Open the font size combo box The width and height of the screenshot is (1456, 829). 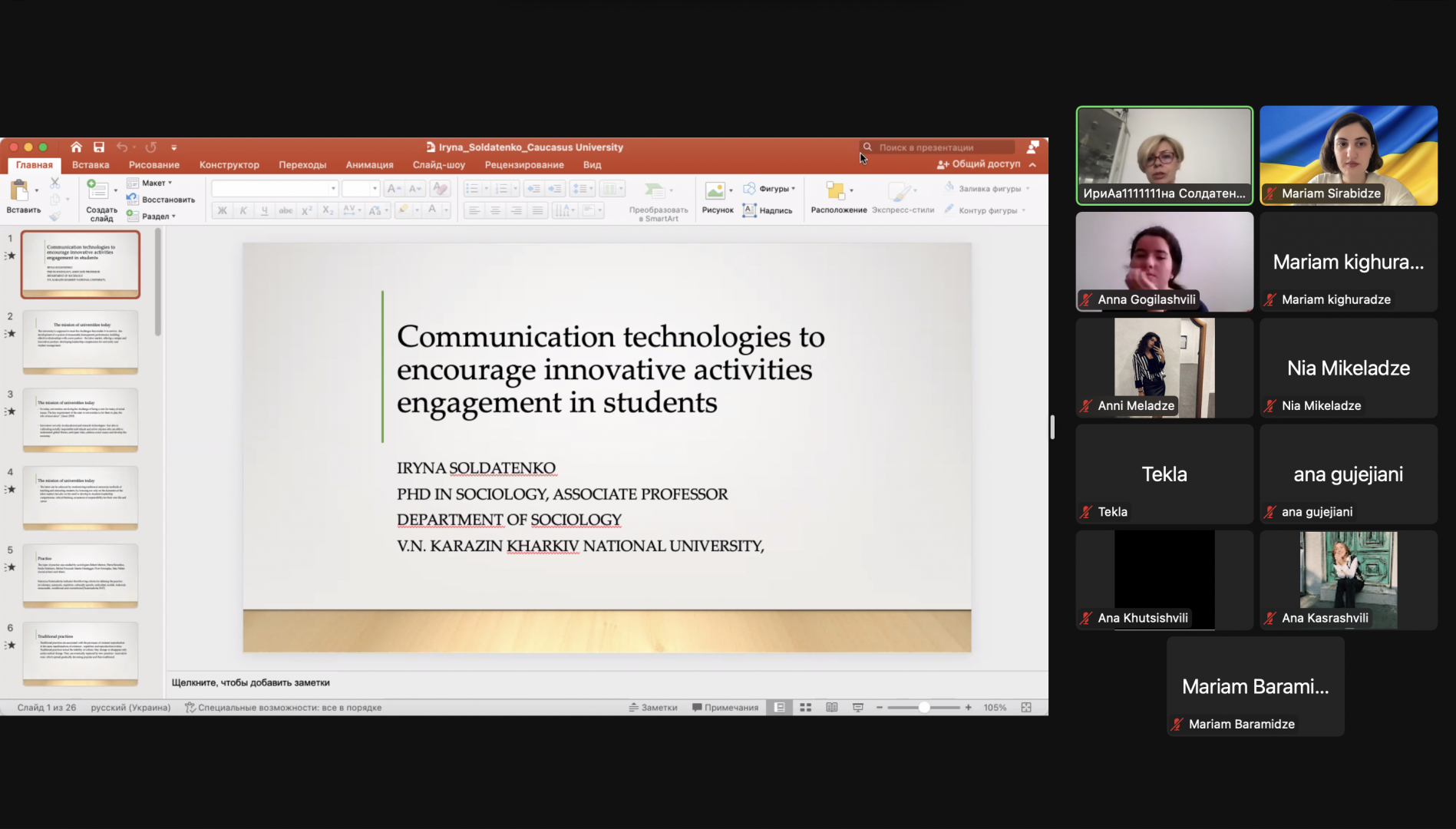(360, 189)
